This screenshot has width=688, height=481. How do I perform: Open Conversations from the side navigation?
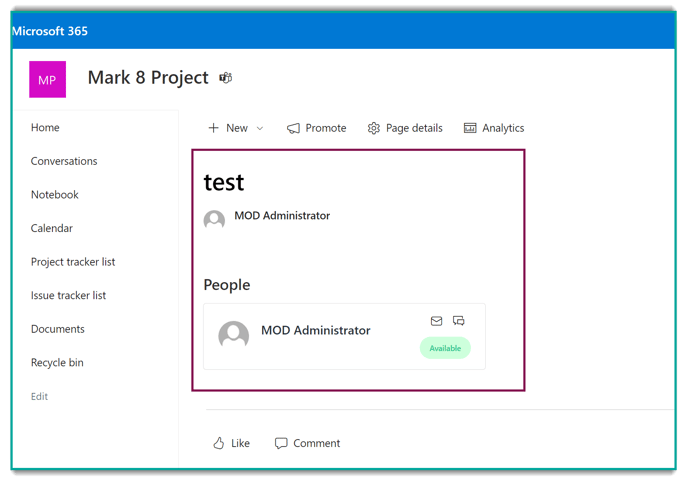tap(64, 161)
